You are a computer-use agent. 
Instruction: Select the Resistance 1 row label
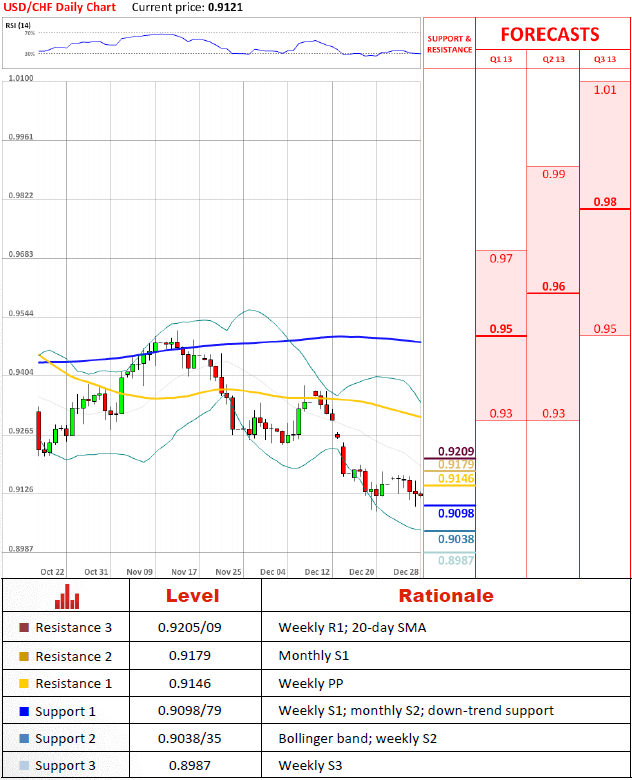point(74,684)
